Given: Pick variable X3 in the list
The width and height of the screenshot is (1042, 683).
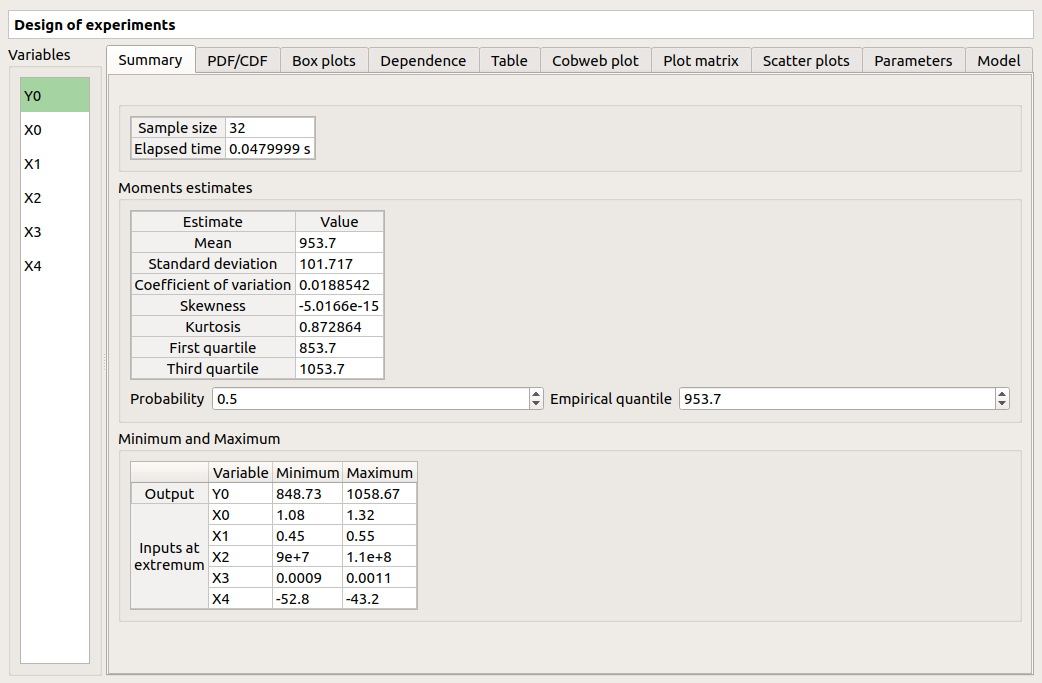Looking at the screenshot, I should coord(55,232).
